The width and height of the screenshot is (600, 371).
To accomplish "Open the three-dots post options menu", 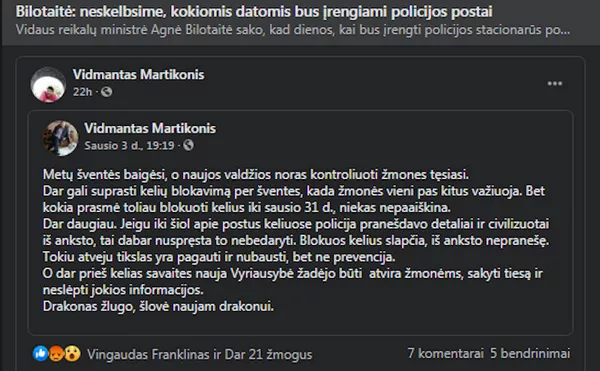I will click(554, 84).
